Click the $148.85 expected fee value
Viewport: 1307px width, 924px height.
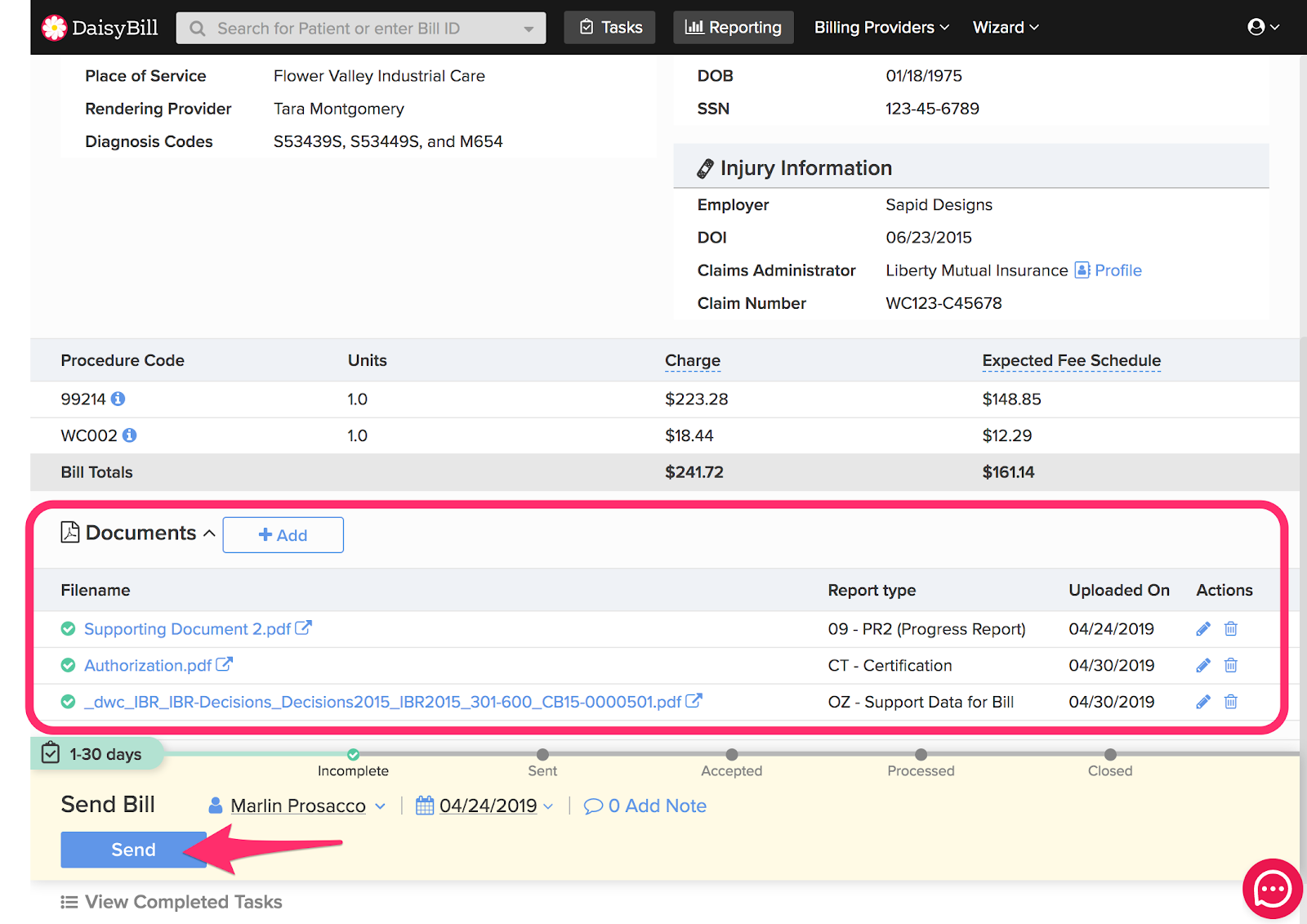1011,399
